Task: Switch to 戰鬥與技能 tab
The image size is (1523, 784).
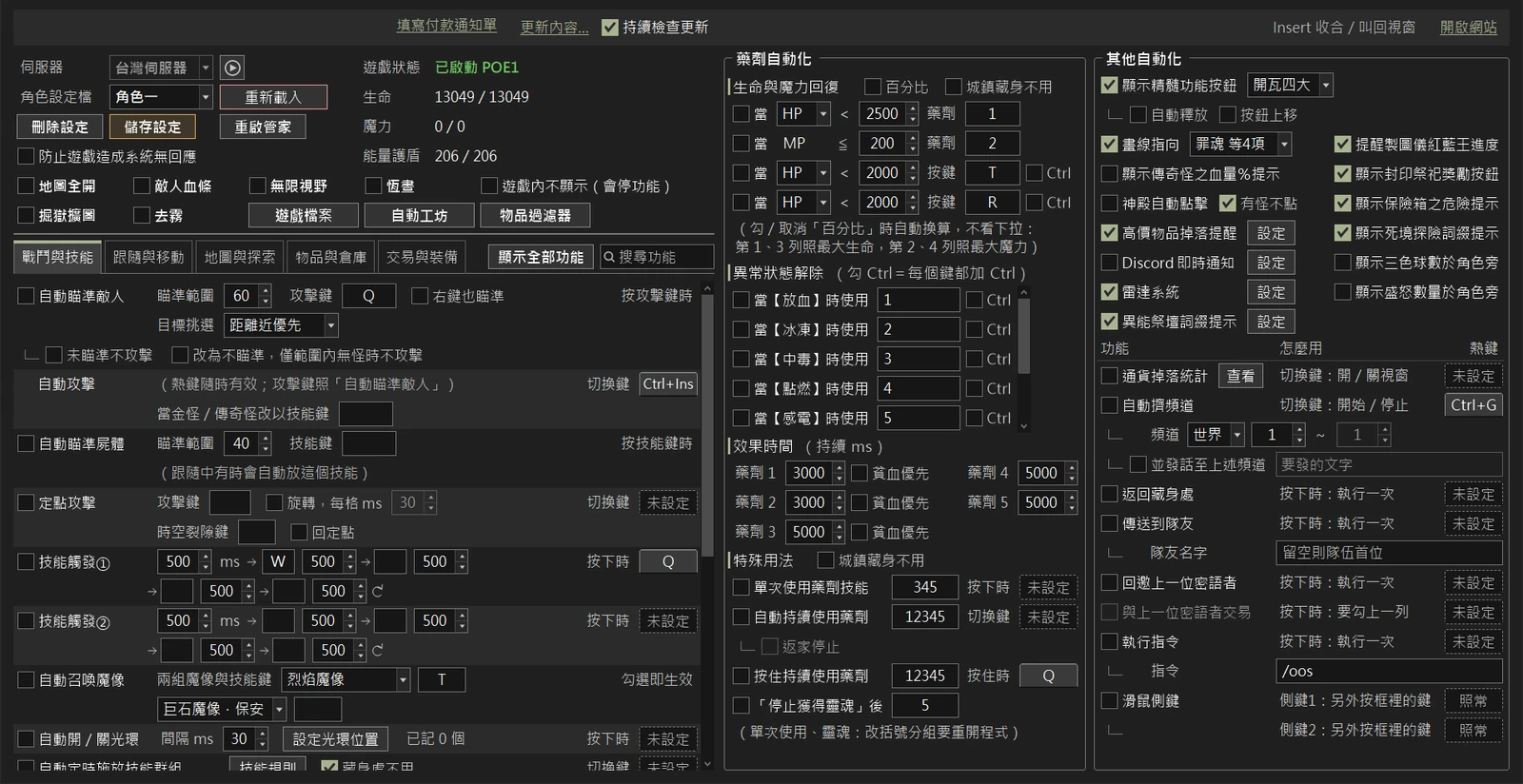Action: coord(58,257)
